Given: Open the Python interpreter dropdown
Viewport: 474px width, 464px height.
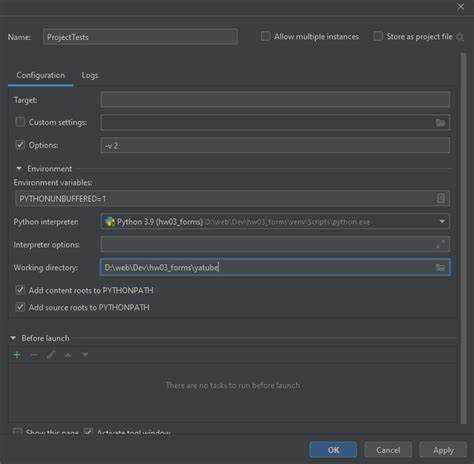Looking at the screenshot, I should 442,222.
